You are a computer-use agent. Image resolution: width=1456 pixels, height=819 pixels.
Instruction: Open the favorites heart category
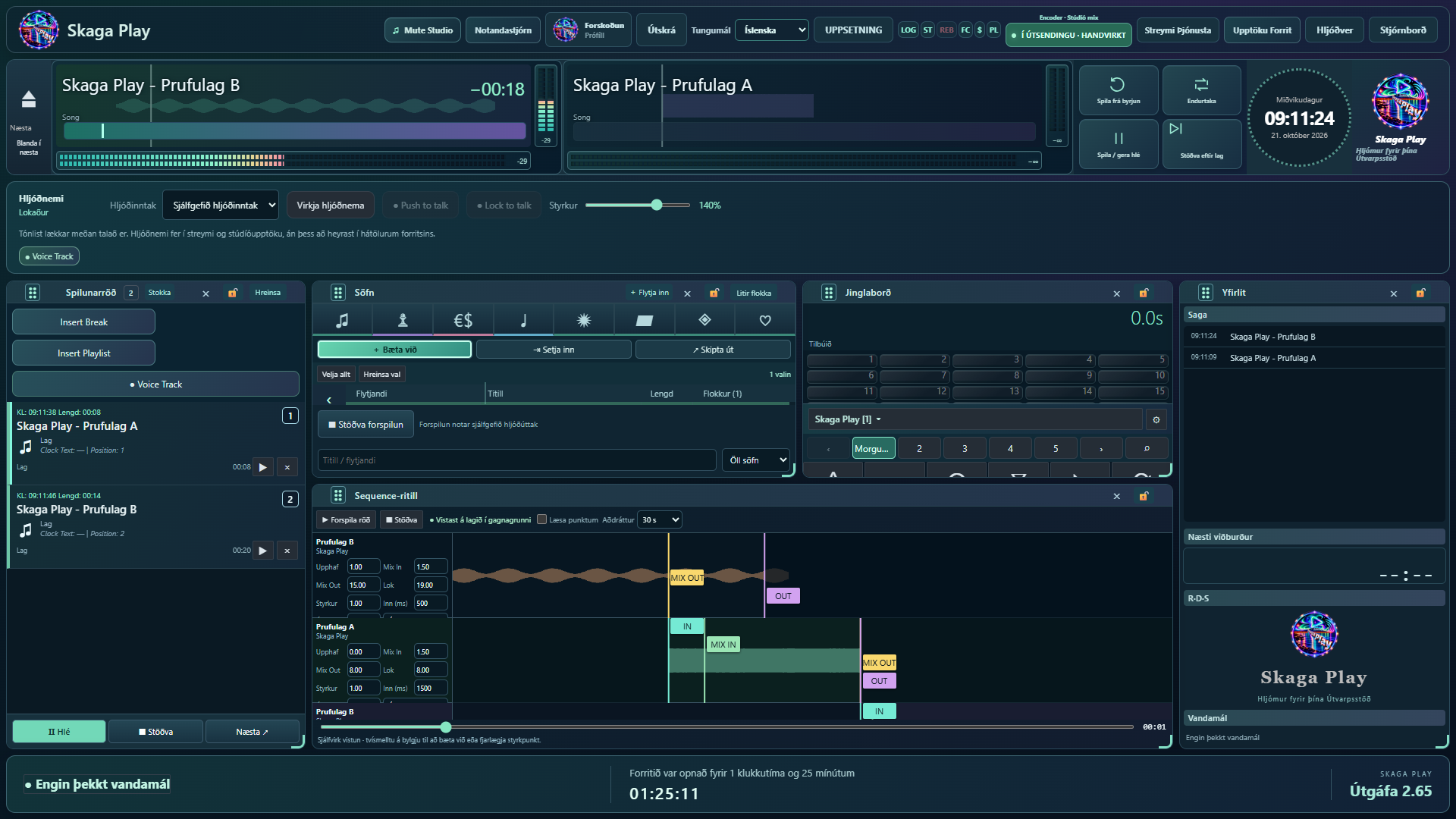pos(765,320)
